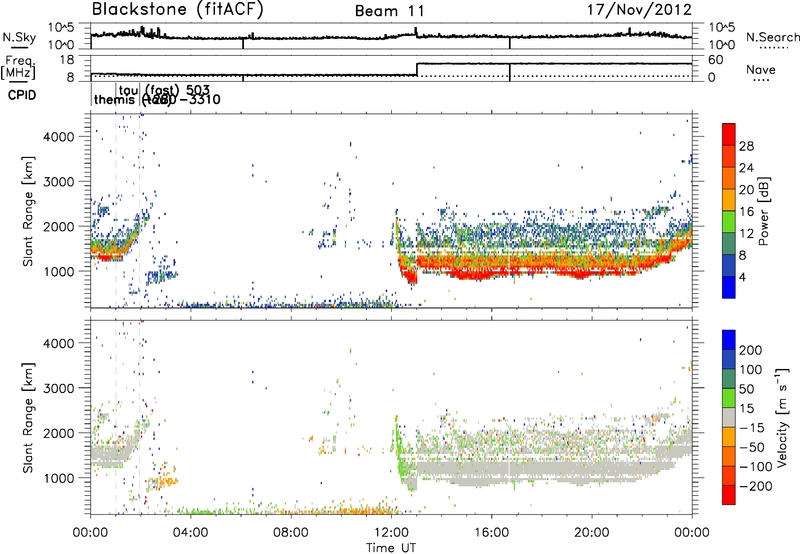Click the 200 value on the Velocity color bar
This screenshot has height=554, width=800.
tap(751, 350)
